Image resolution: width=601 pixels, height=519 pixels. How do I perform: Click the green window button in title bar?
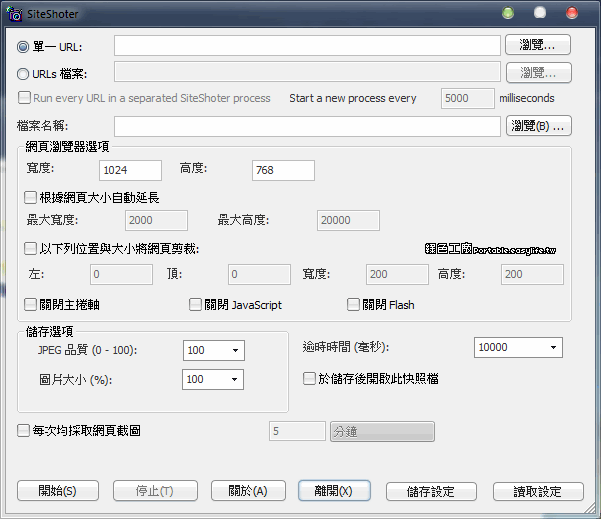[508, 13]
